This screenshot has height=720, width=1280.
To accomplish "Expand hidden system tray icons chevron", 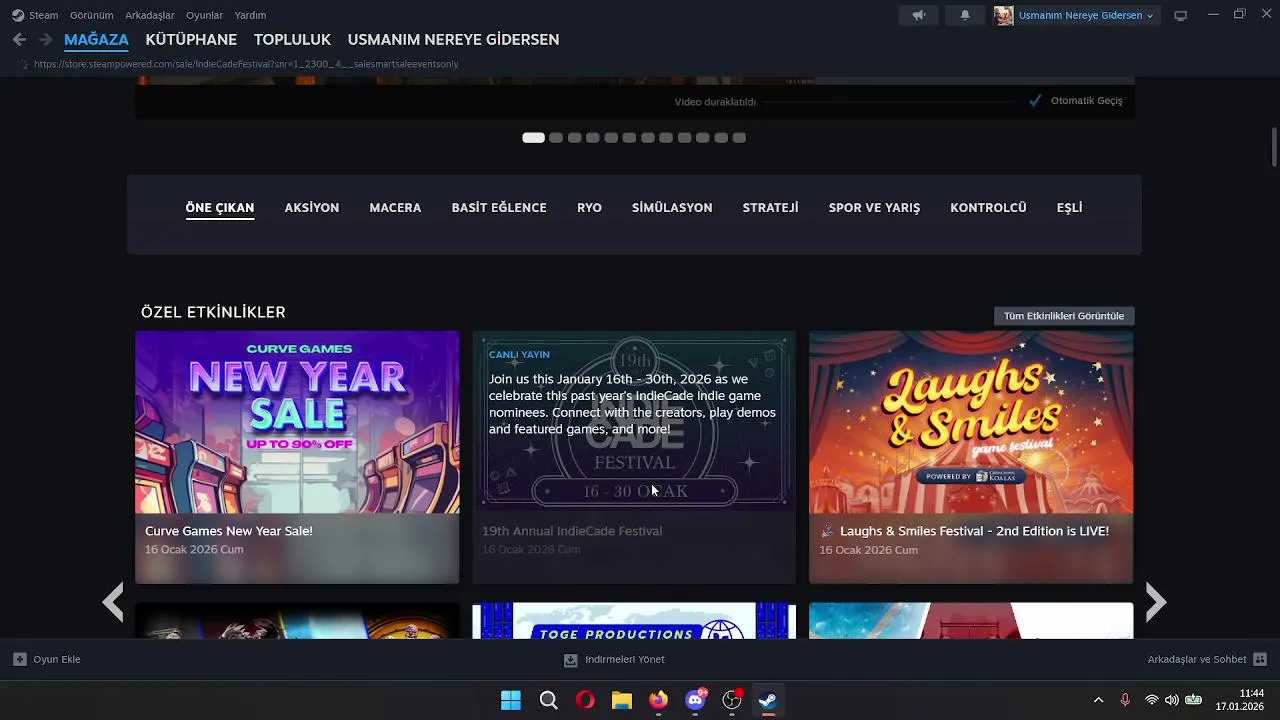I will (1098, 700).
